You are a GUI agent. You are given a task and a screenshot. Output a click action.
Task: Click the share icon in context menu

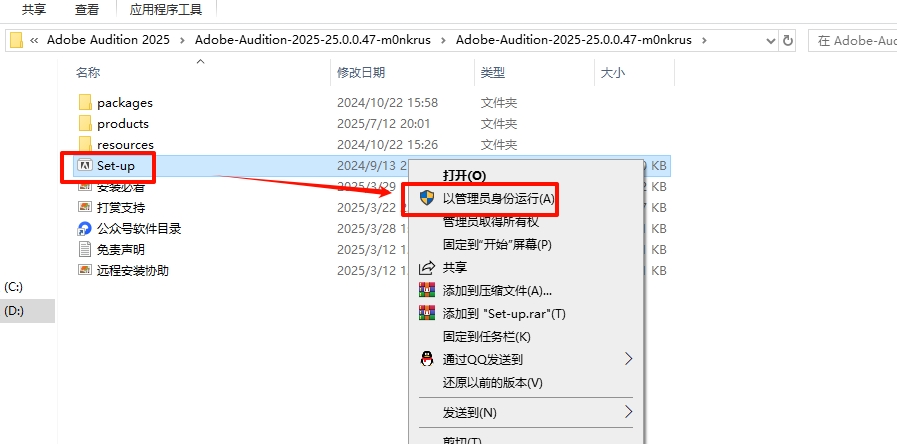pos(427,267)
